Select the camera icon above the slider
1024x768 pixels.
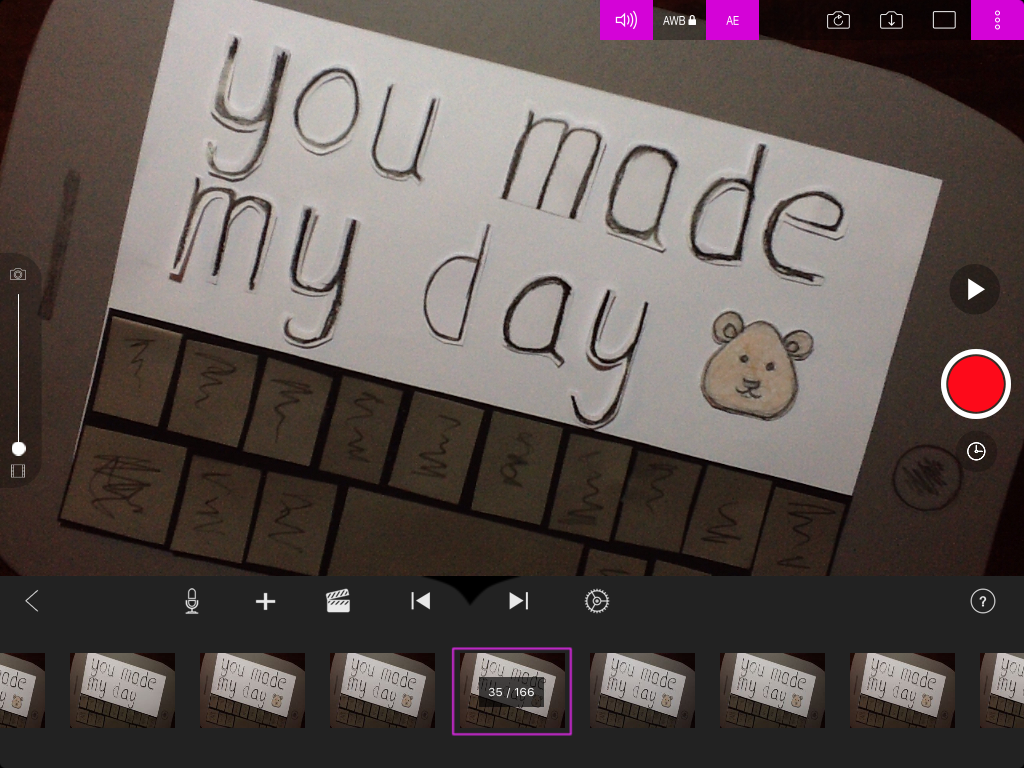coord(18,274)
